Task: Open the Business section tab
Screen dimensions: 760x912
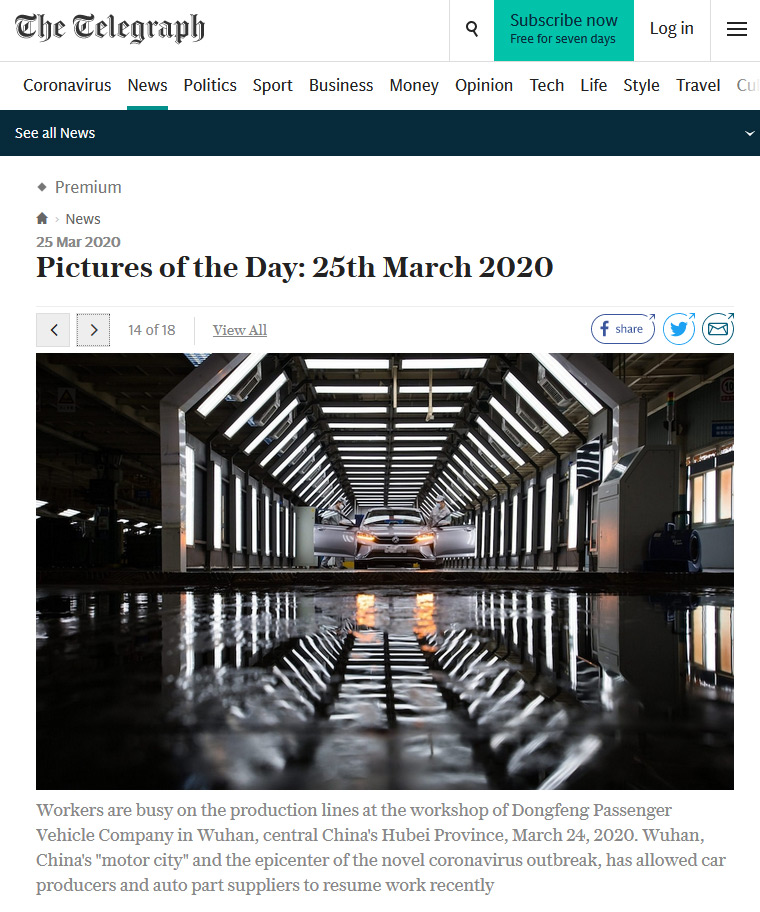Action: pos(341,86)
